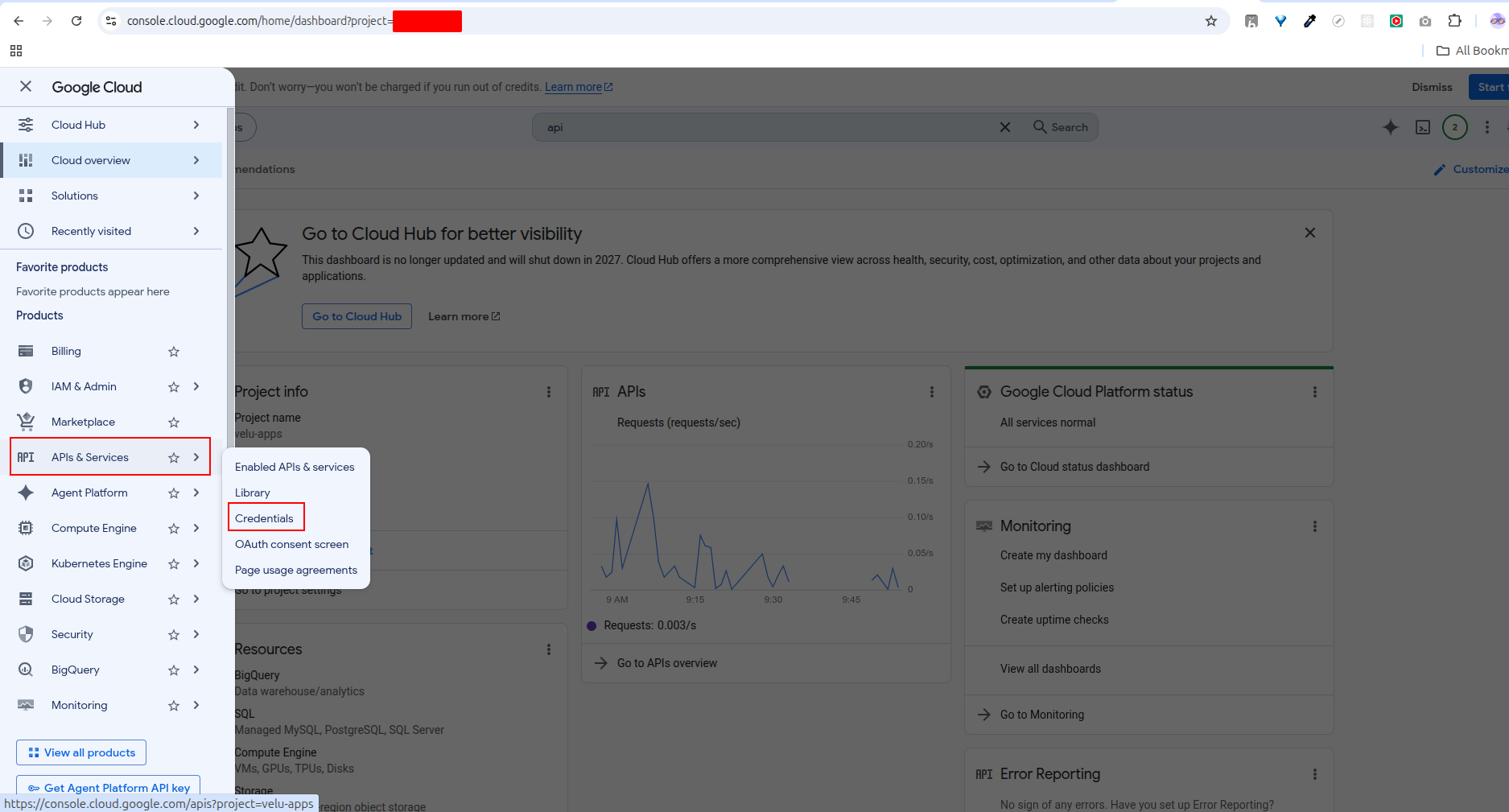Click the Cloud Storage icon
This screenshot has width=1509, height=812.
tap(26, 599)
